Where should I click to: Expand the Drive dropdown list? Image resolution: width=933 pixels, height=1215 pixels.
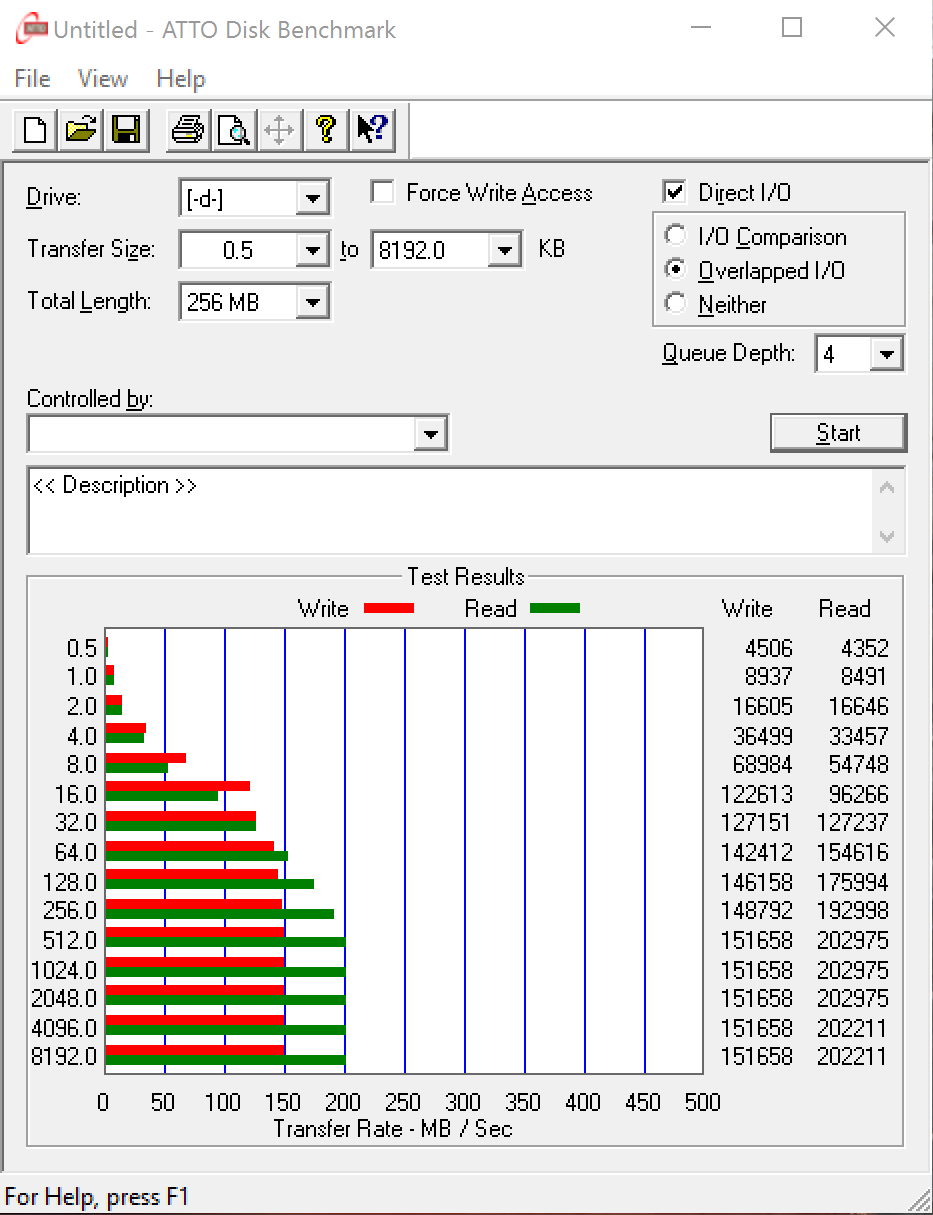pos(313,198)
